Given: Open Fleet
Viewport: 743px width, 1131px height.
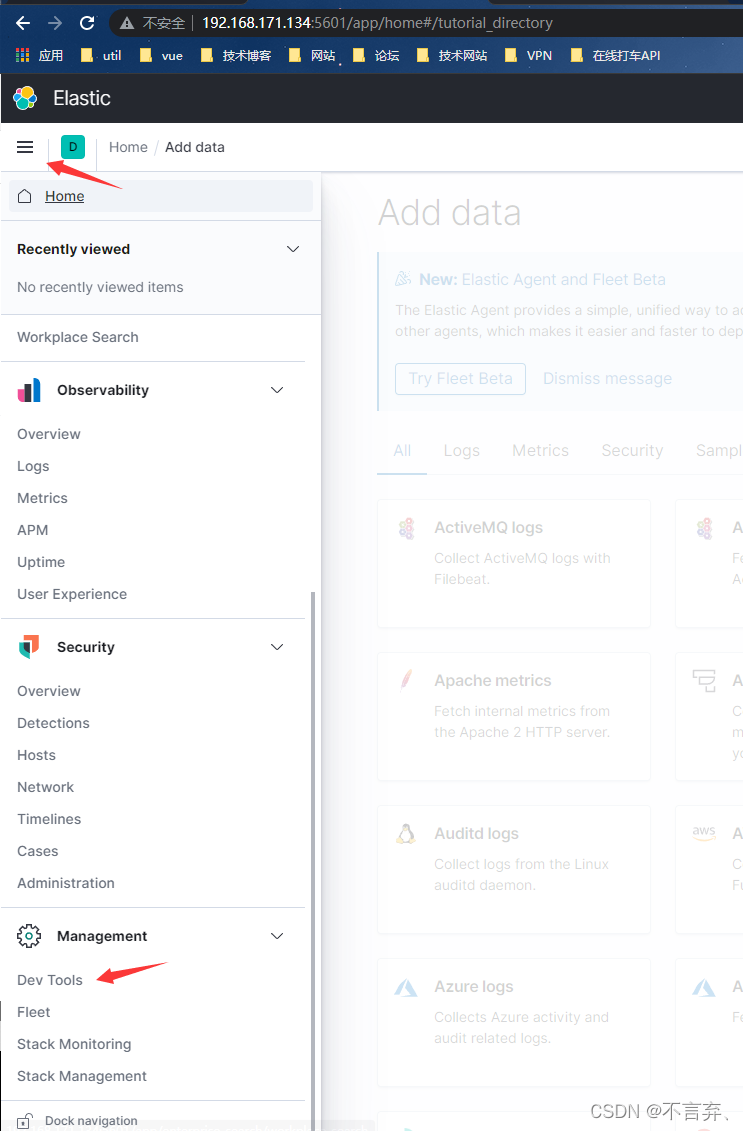Looking at the screenshot, I should pos(34,1012).
